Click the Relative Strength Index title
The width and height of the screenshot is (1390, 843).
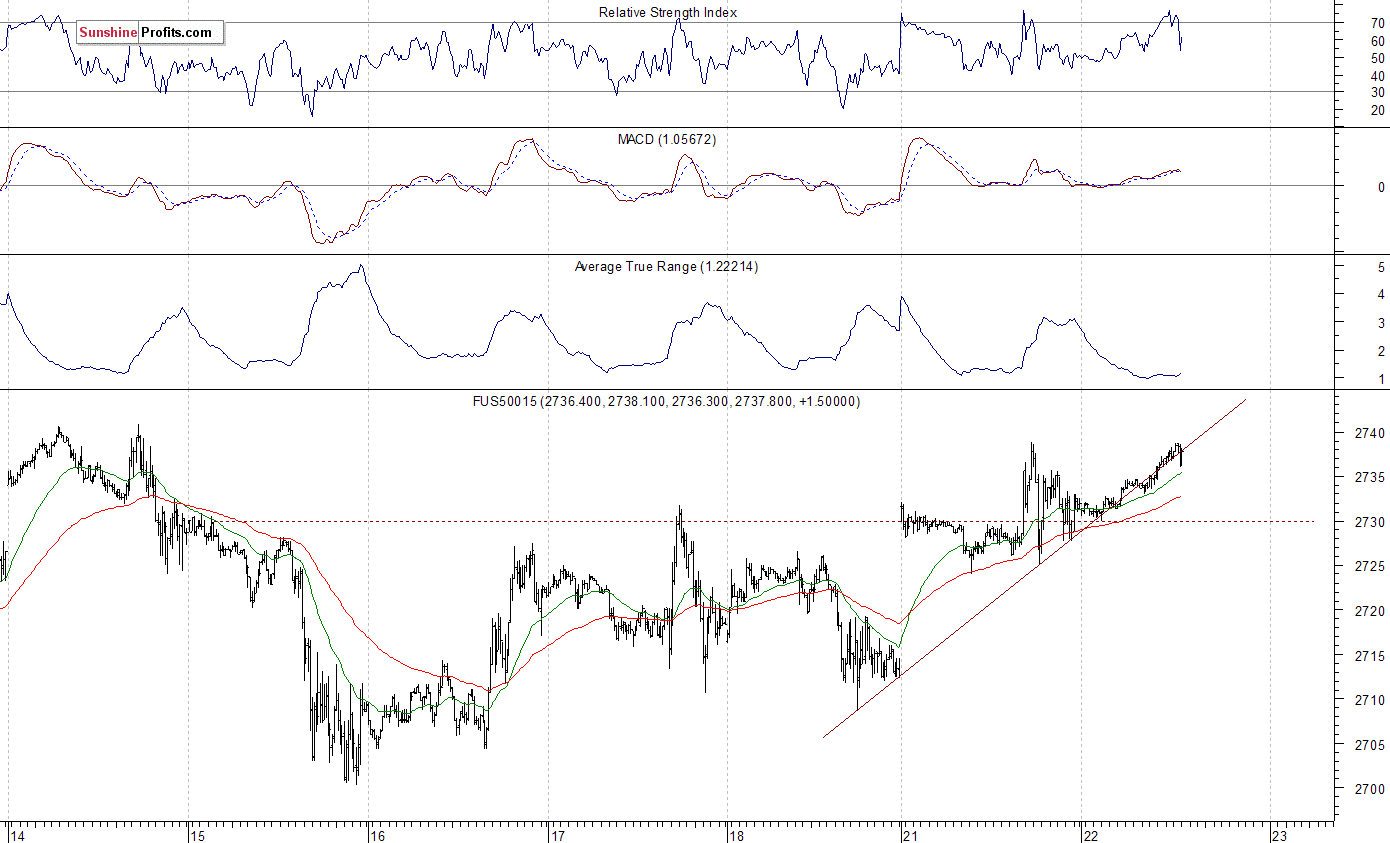click(x=668, y=12)
